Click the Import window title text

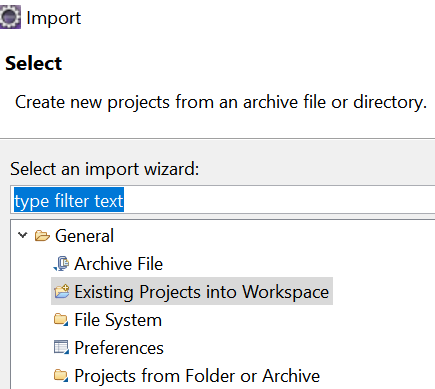pos(54,18)
